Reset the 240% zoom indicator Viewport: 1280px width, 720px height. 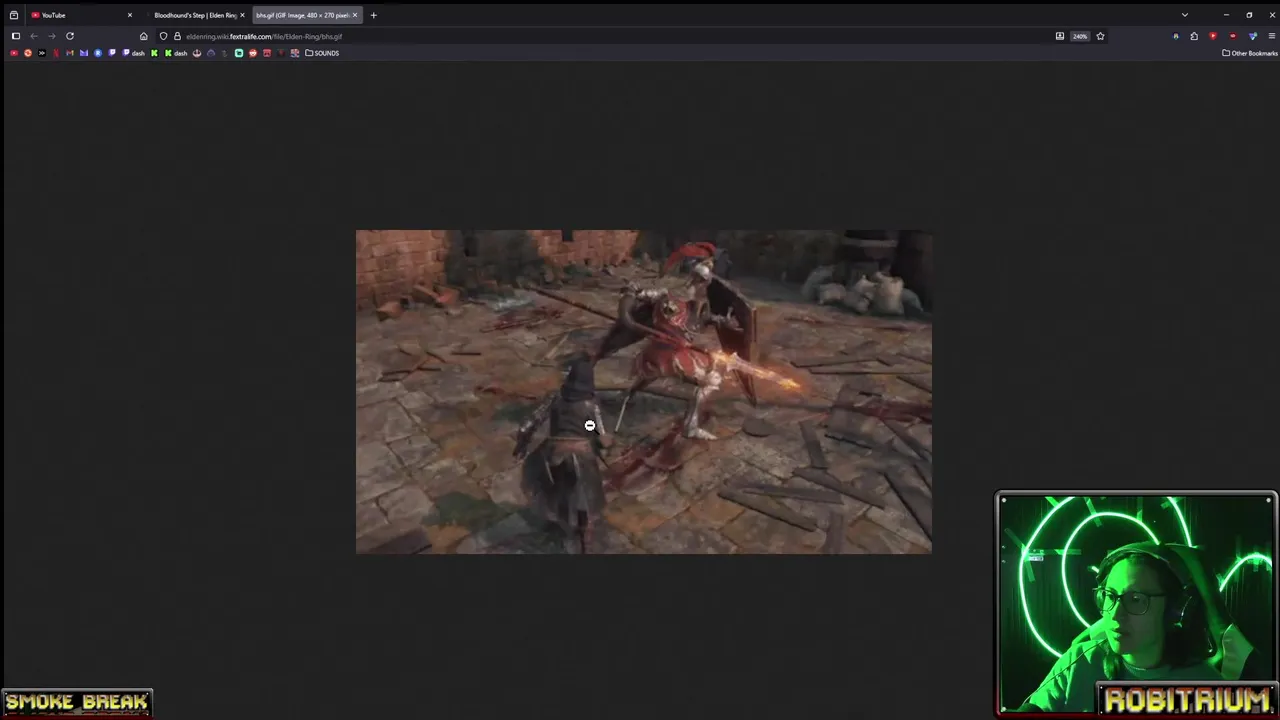[1080, 36]
